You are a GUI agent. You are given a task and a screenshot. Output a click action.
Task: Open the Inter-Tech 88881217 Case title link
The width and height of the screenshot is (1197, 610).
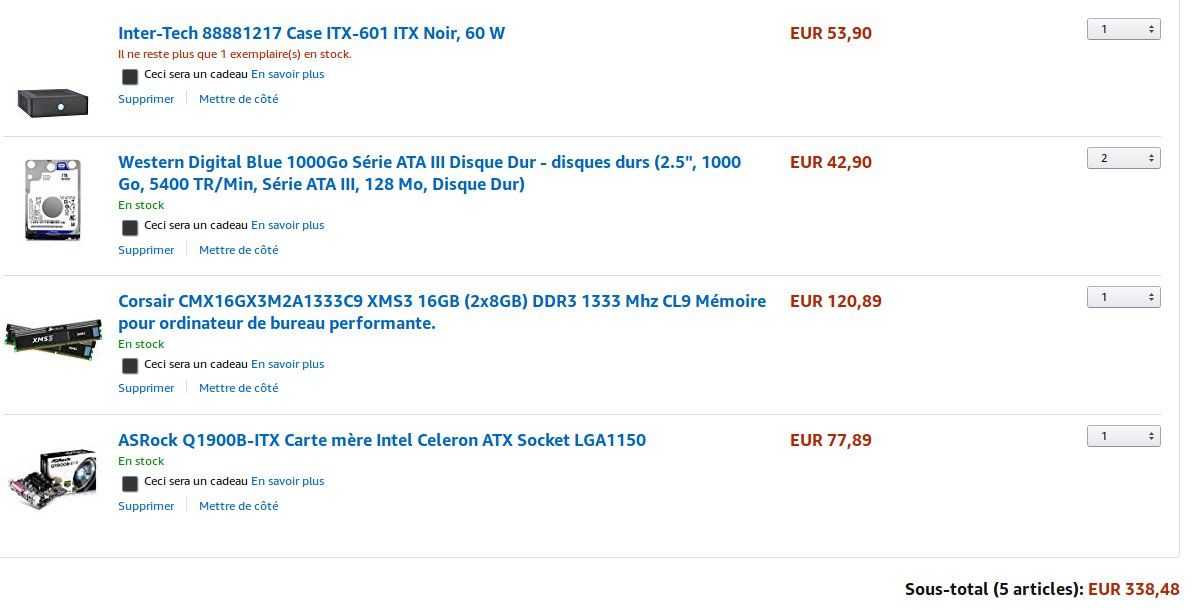[311, 33]
